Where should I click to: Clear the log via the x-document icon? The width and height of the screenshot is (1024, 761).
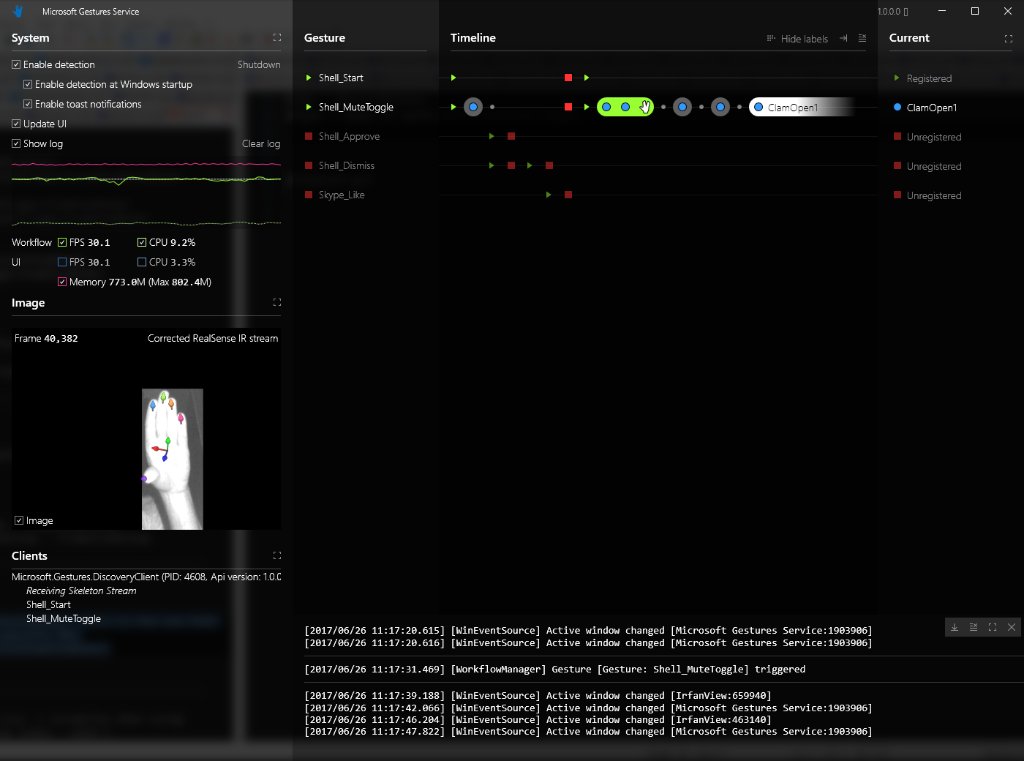(x=972, y=627)
